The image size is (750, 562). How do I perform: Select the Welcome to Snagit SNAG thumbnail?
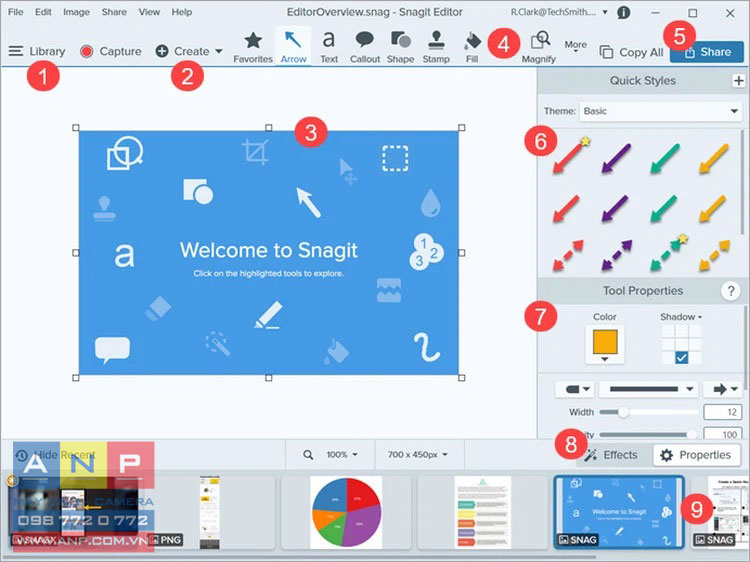point(619,512)
